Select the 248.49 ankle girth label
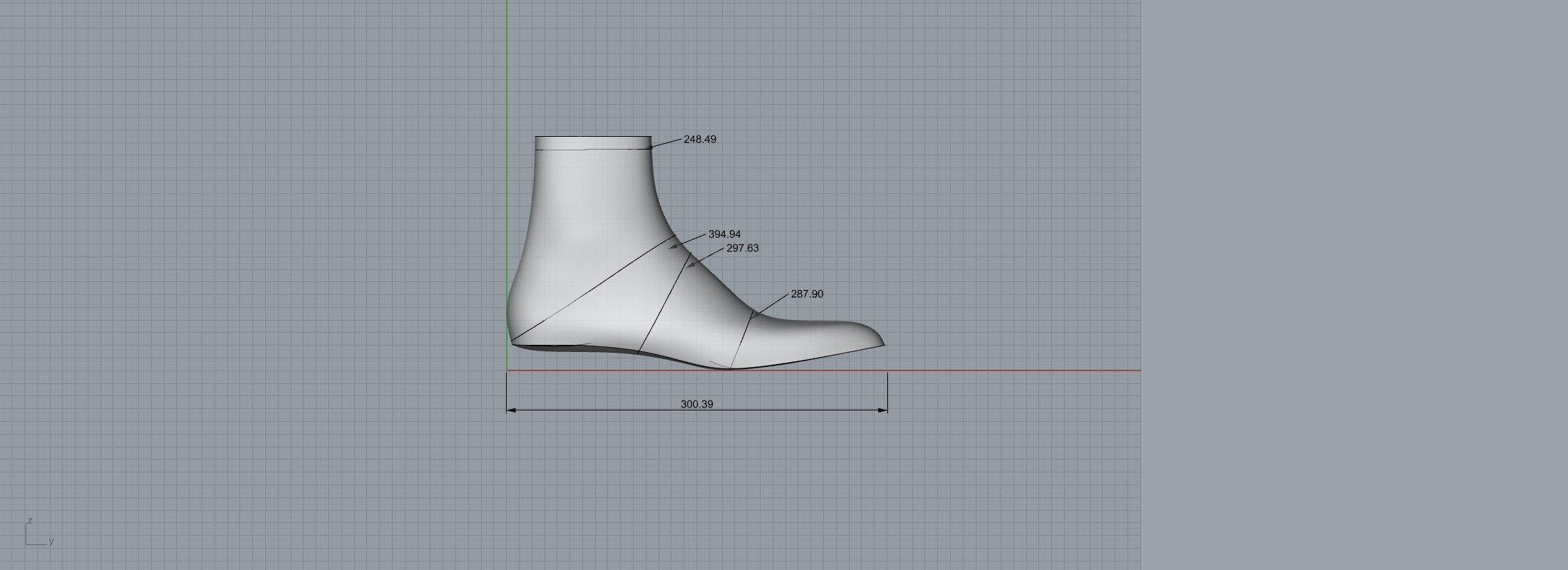 699,140
